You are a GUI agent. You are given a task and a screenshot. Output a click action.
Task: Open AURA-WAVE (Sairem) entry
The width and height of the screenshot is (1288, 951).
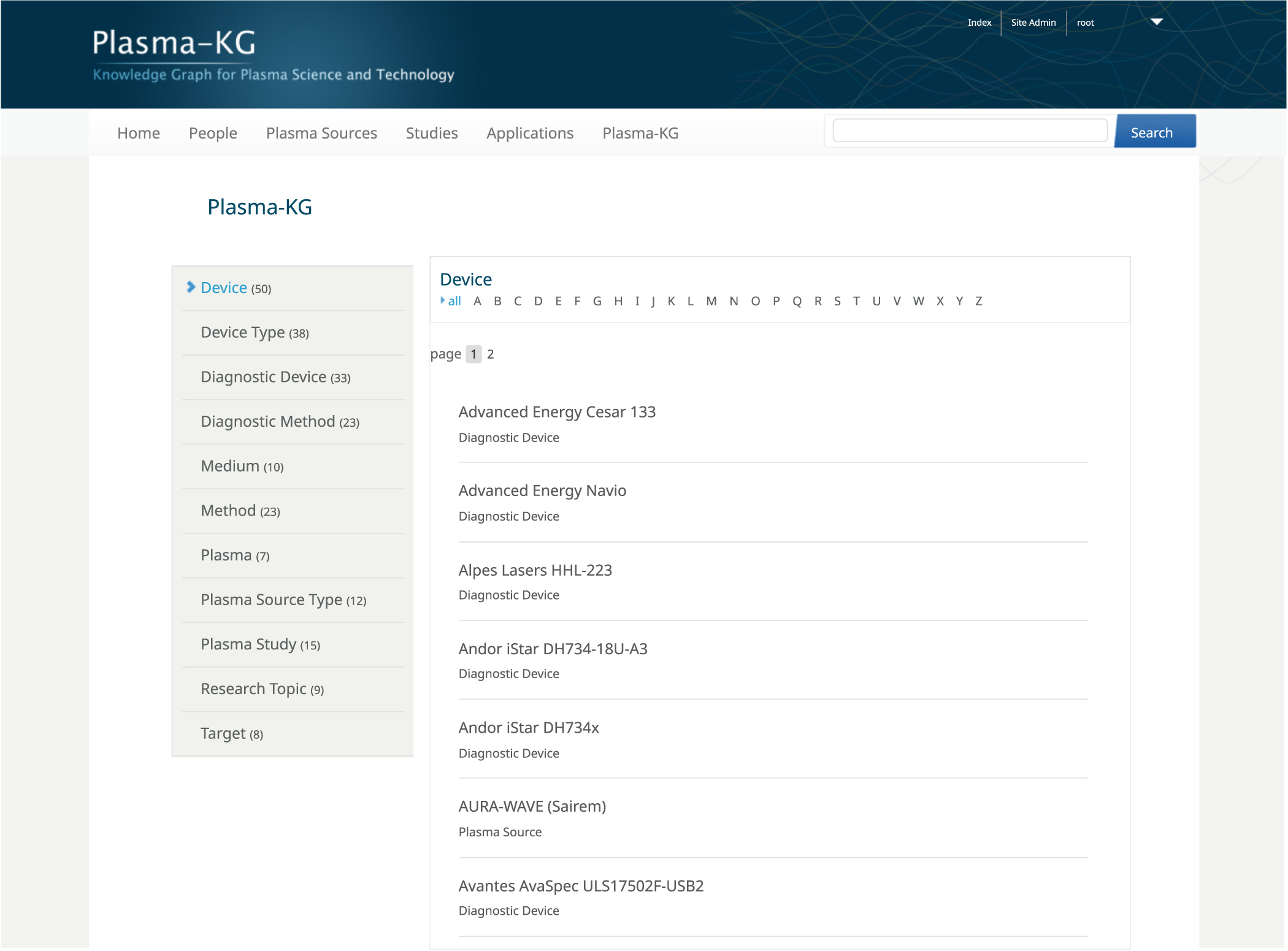532,807
